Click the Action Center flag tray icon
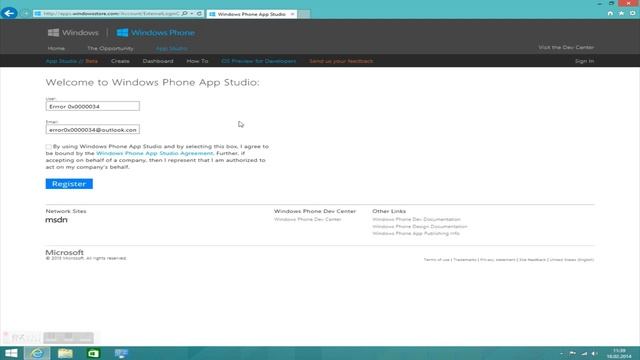 [573, 353]
